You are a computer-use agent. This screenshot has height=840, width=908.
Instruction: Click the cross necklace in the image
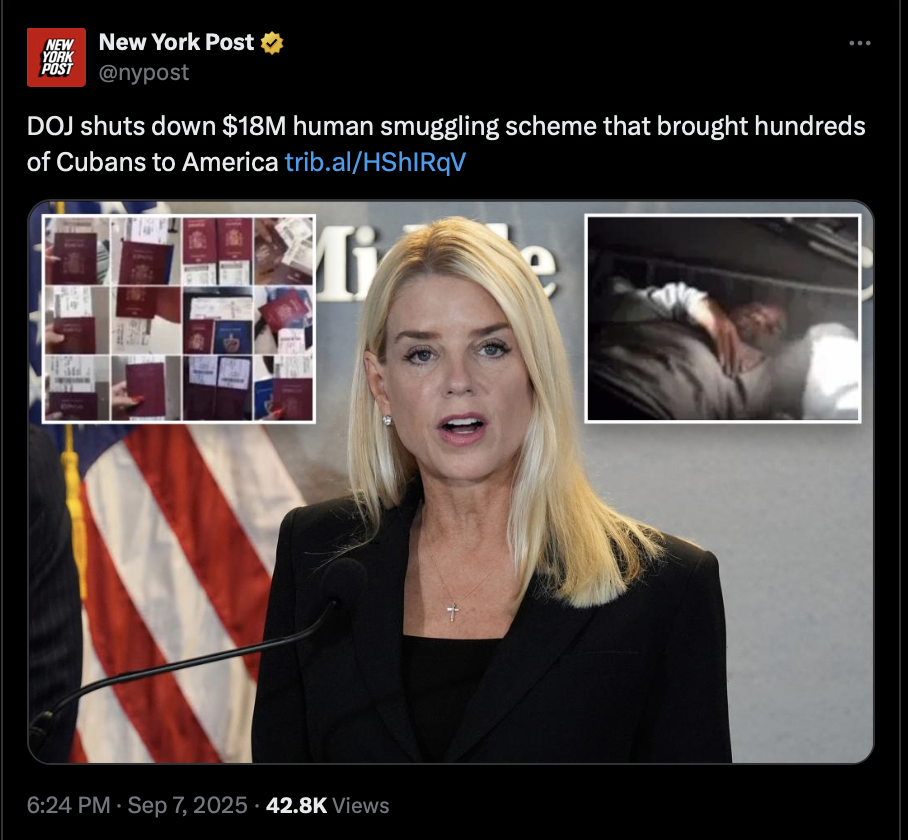click(453, 612)
